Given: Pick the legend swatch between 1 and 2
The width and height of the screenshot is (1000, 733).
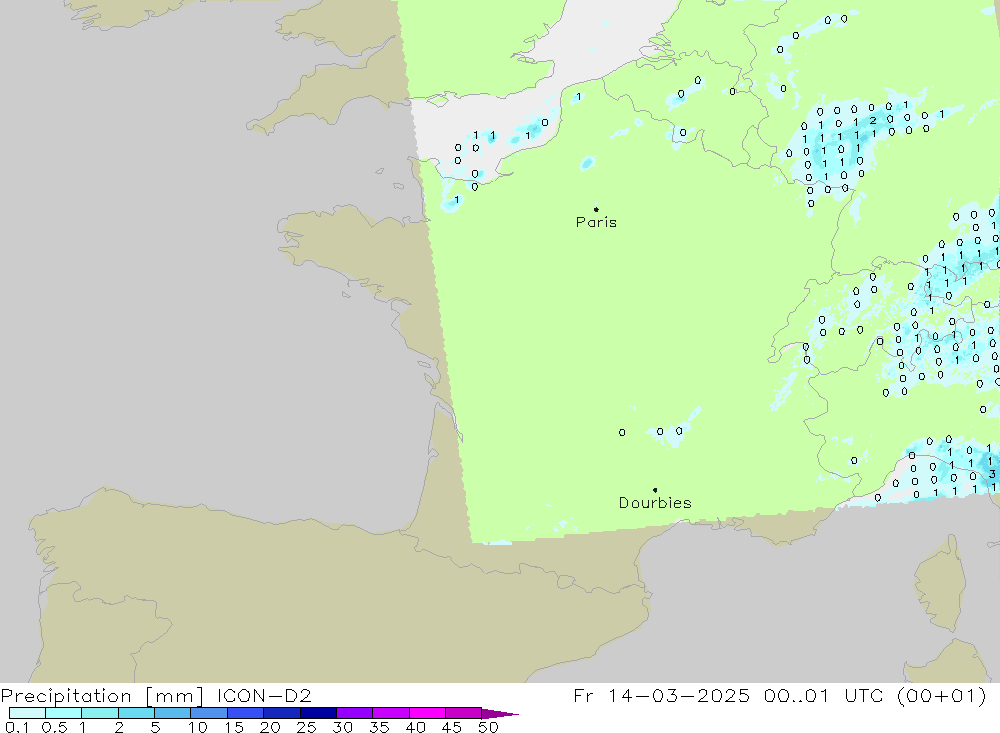Looking at the screenshot, I should tap(100, 713).
